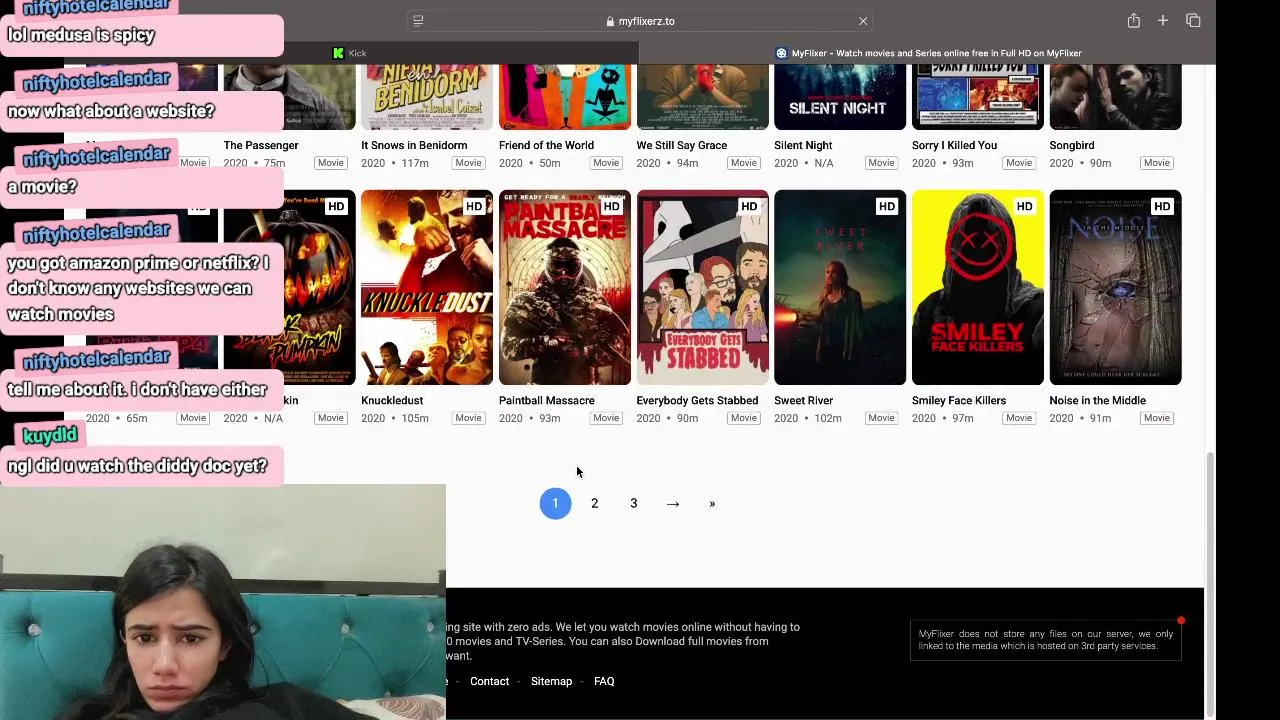Click chat message 'ngl did u watch the diddy doc yet?'

click(137, 466)
